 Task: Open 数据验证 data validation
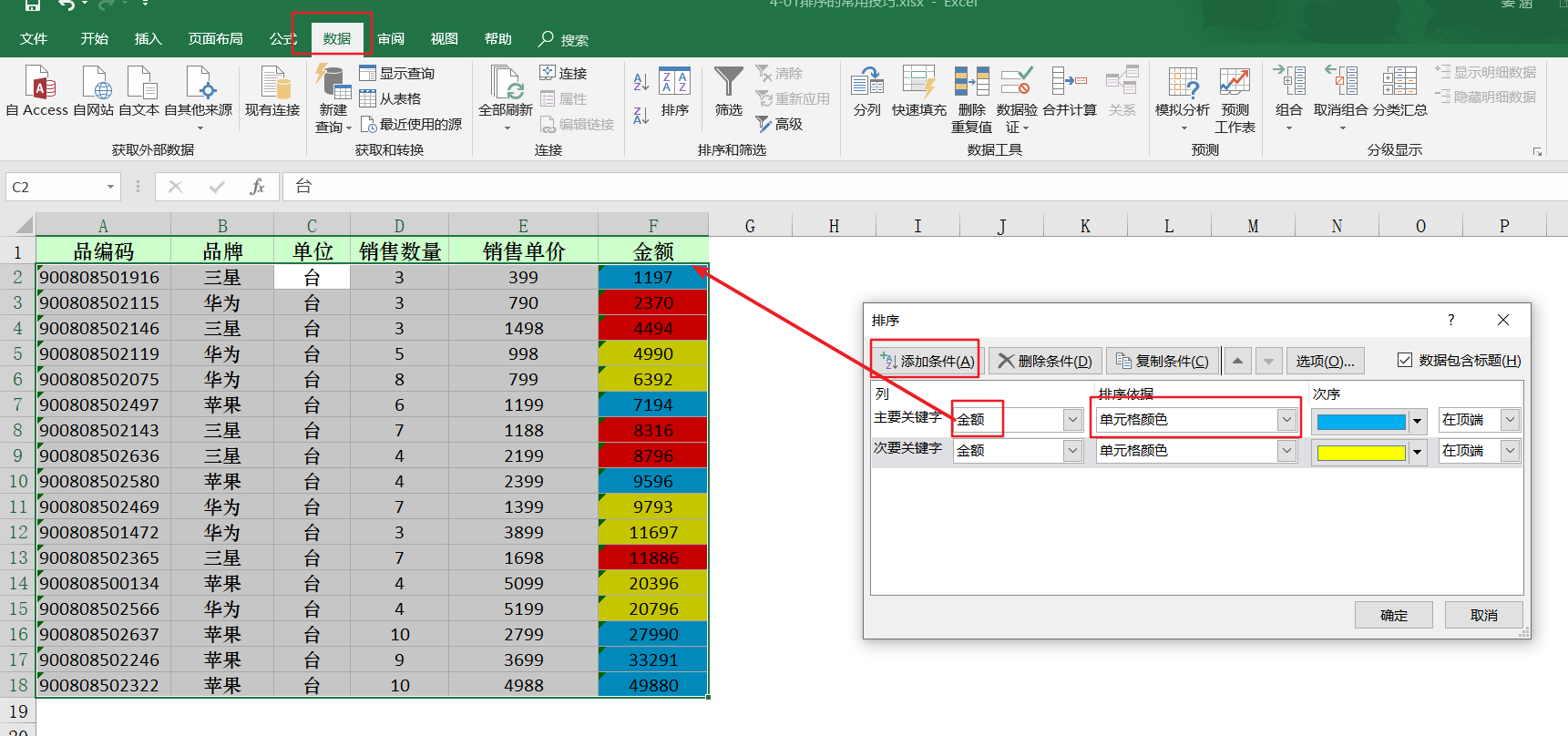pos(1017,98)
